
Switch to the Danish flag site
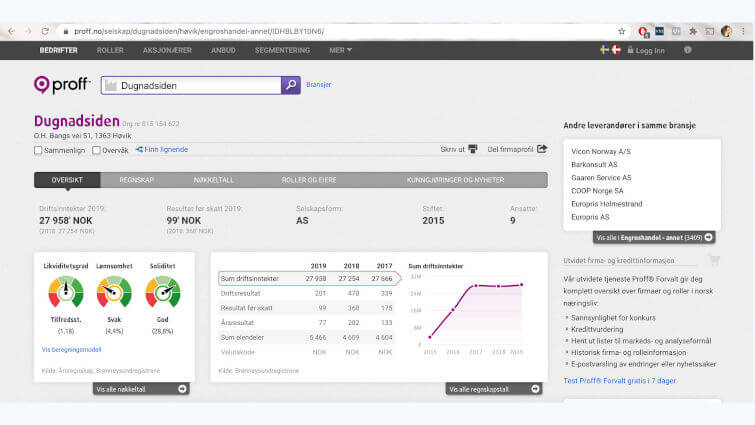(x=616, y=50)
